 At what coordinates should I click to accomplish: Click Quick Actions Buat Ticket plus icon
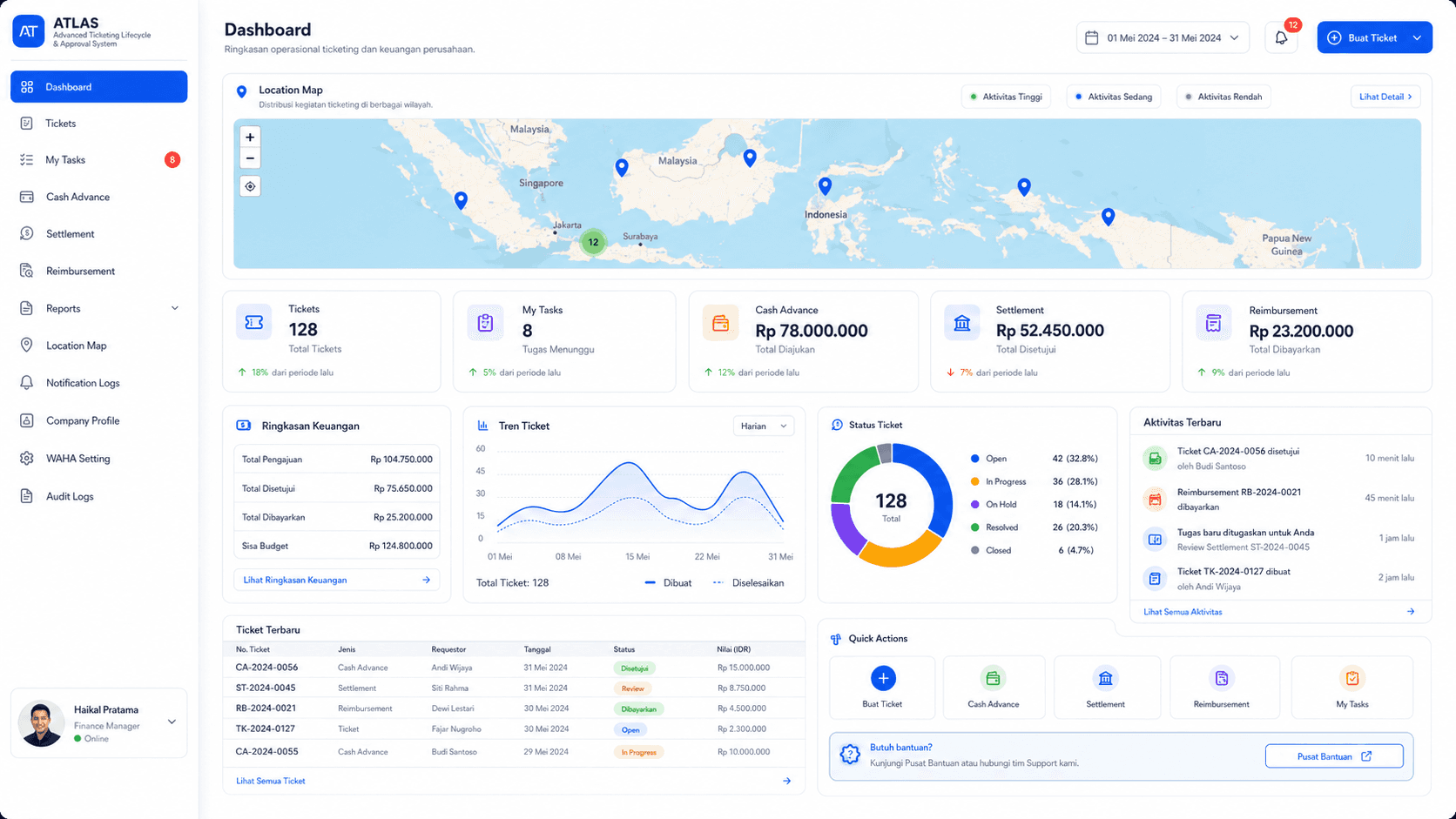click(883, 678)
